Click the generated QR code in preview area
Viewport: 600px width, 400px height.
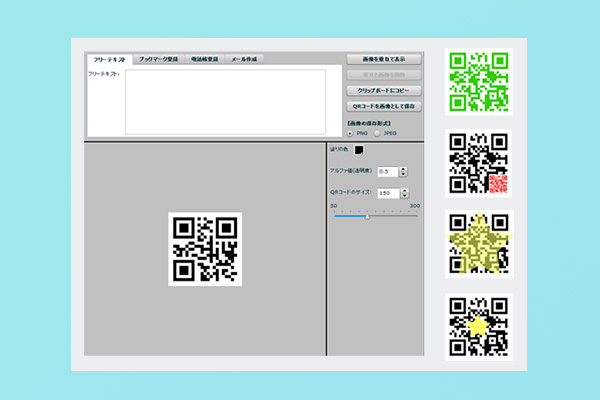click(205, 249)
